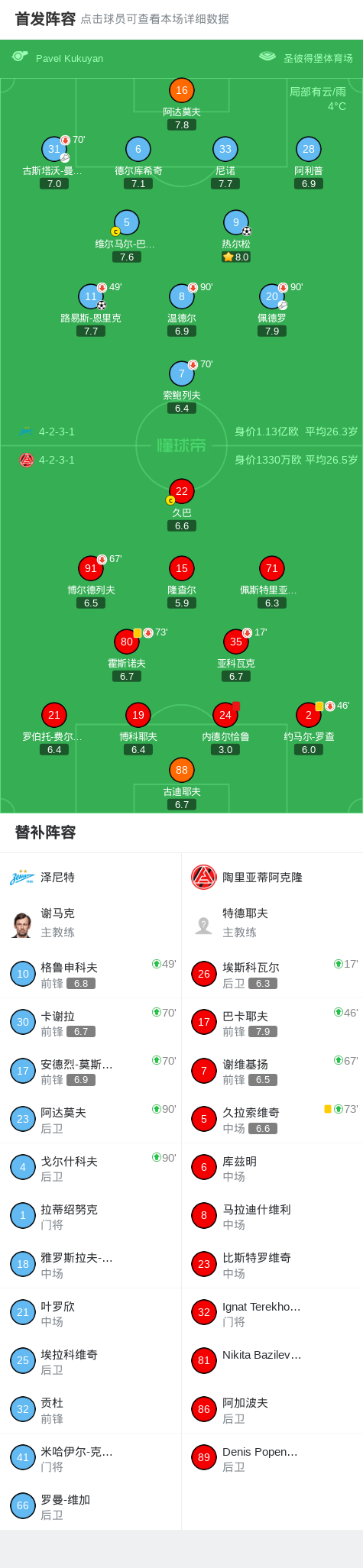Click the 陶里亚蒂阿克隆 club crest
Image resolution: width=363 pixels, height=1568 pixels.
[x=203, y=877]
